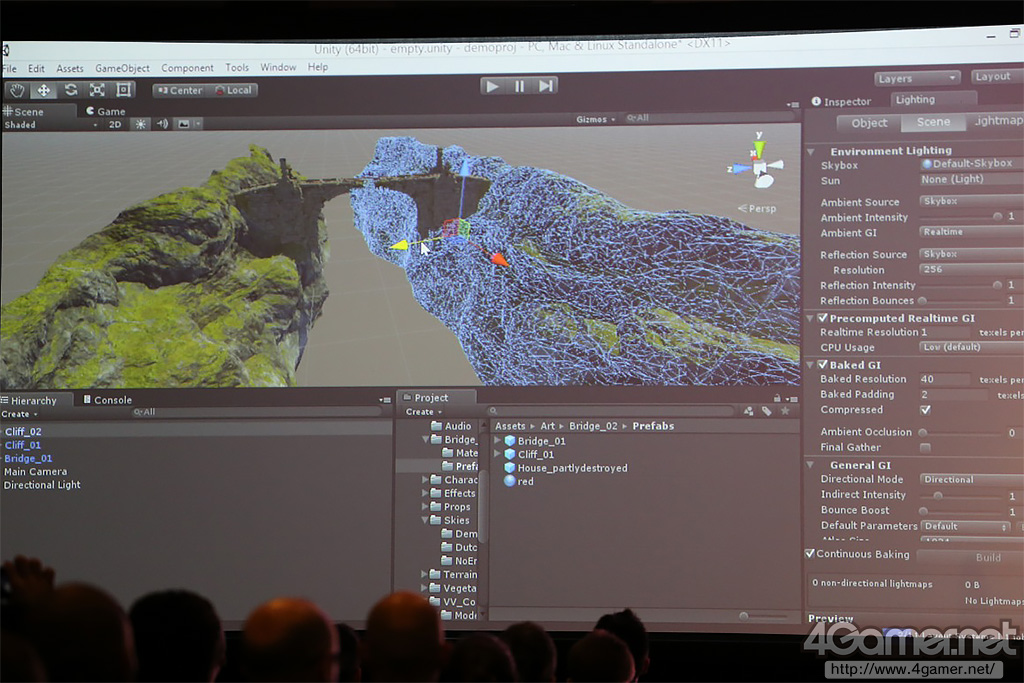Click the Play button

[492, 86]
